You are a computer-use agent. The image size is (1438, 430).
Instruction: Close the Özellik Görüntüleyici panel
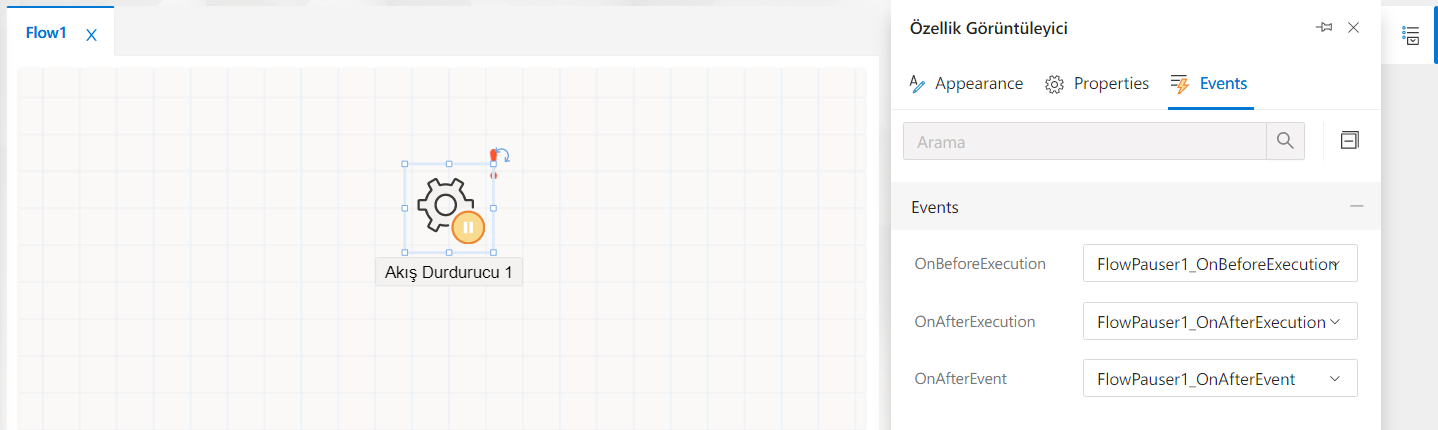coord(1353,28)
